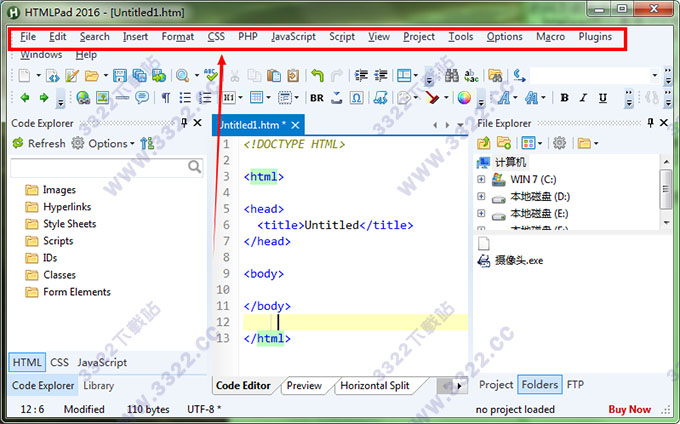680x424 pixels.
Task: Expand the WIN 7 (C:) drive node
Action: click(481, 179)
